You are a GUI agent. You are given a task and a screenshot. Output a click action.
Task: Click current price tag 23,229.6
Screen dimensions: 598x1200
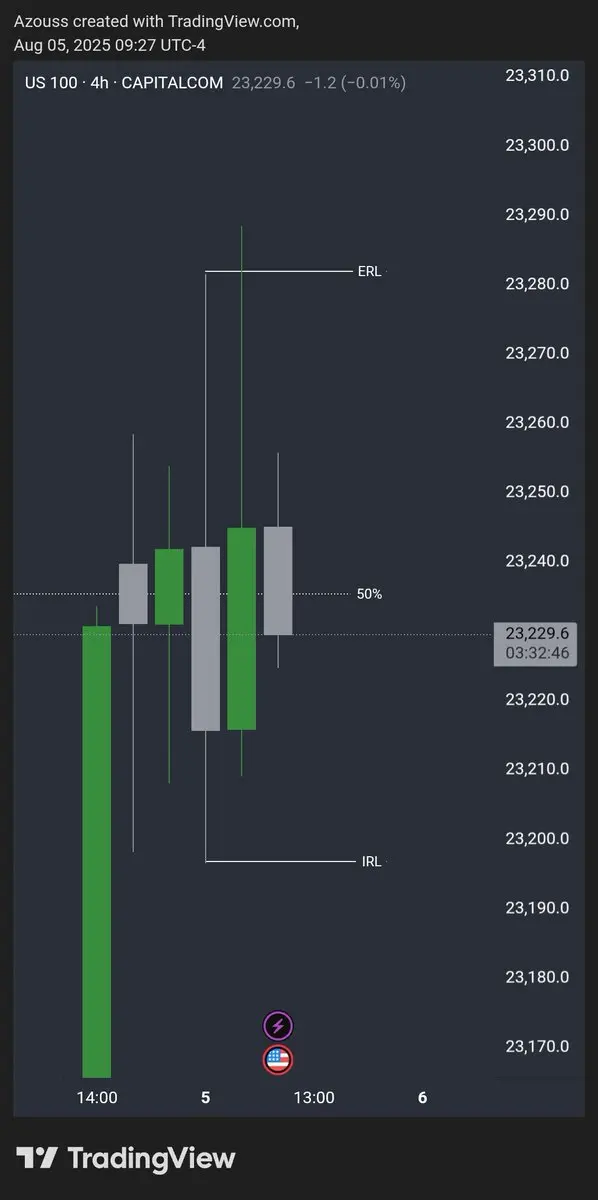537,633
